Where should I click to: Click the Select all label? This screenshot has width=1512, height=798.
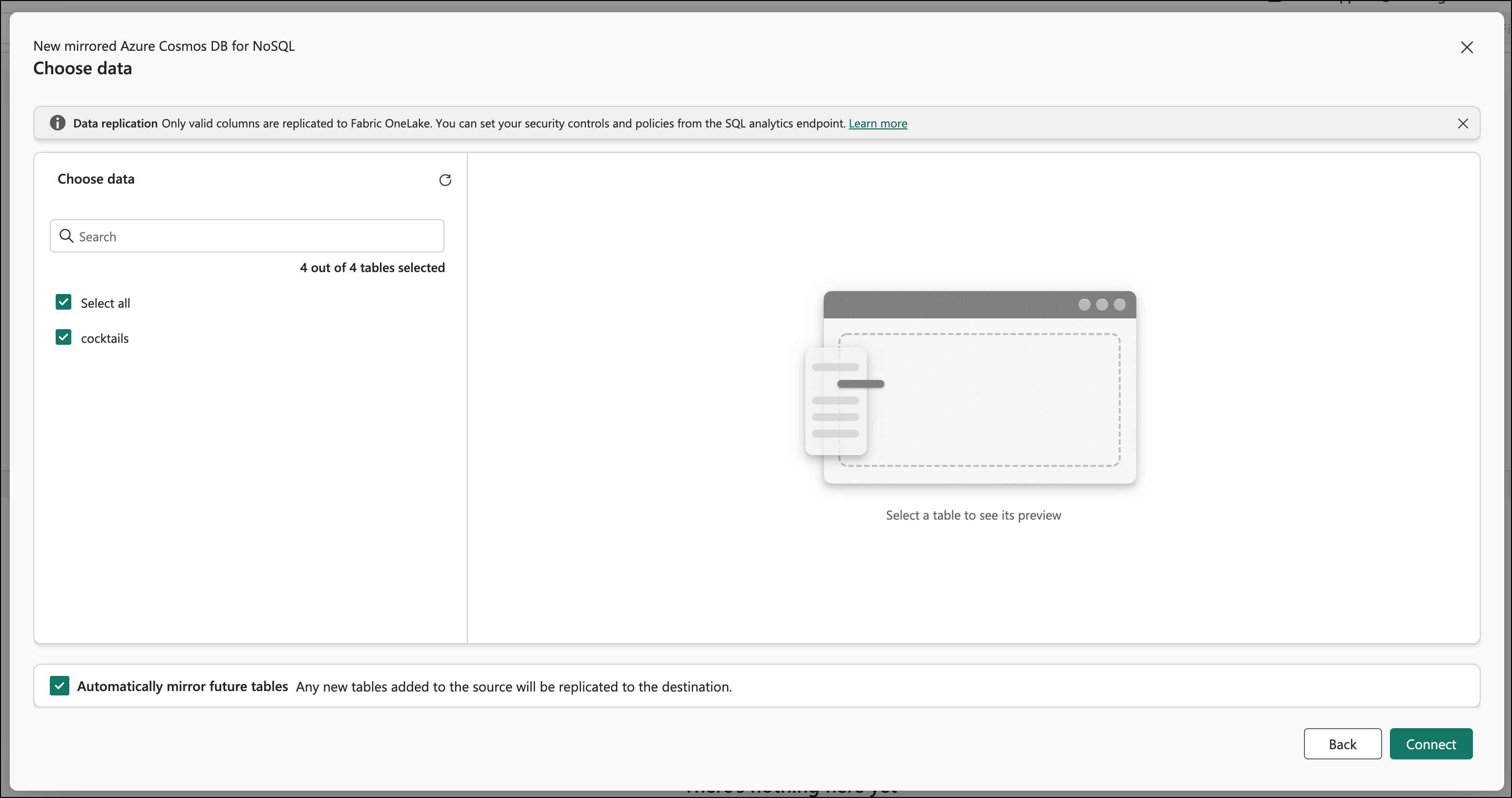[x=105, y=303]
